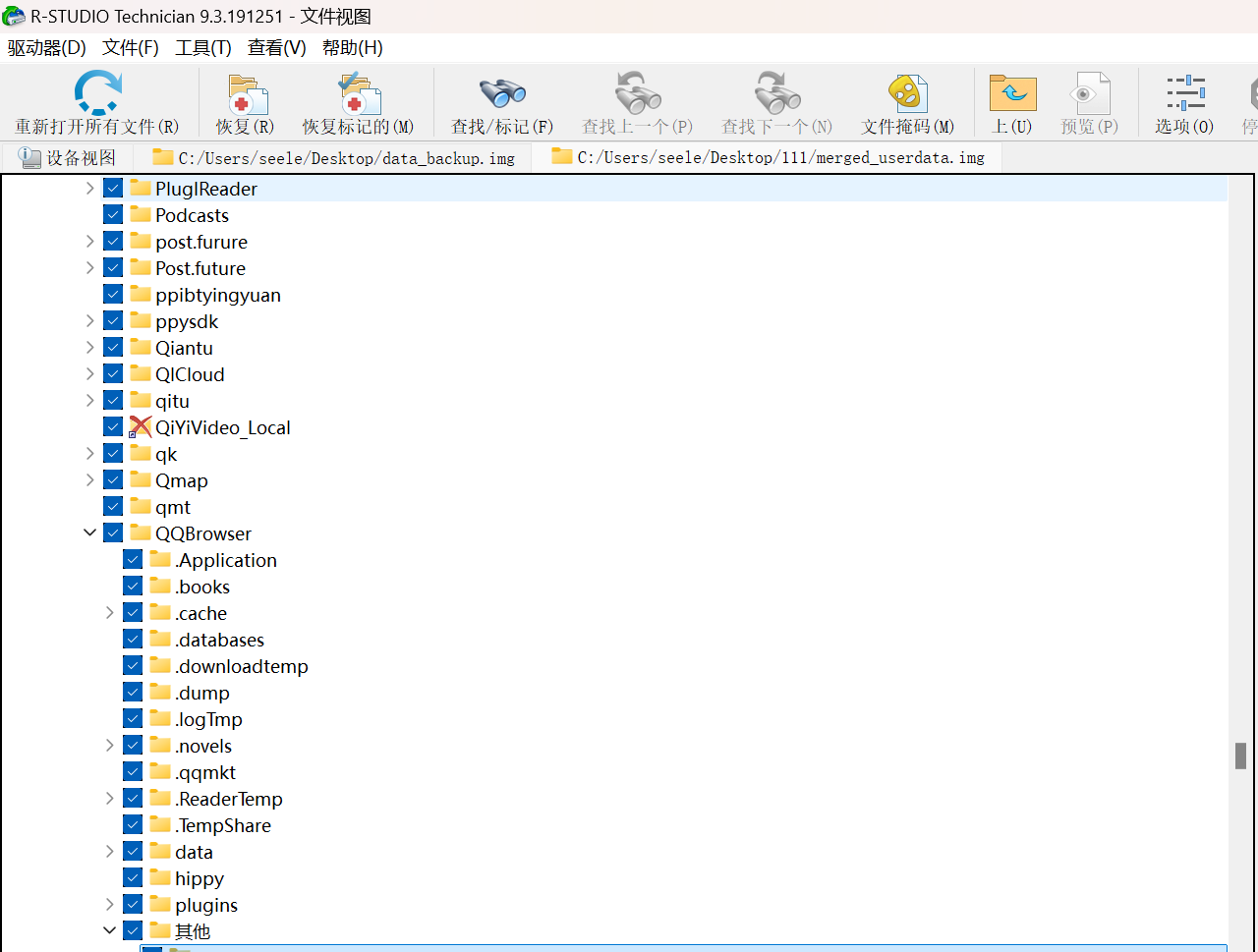The width and height of the screenshot is (1258, 952).
Task: Open the 文件(F) menu
Action: (131, 48)
